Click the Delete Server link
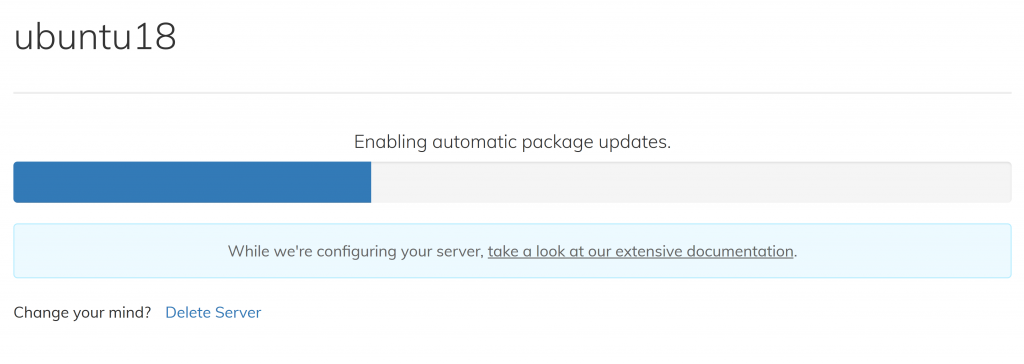The height and width of the screenshot is (364, 1024). tap(213, 312)
